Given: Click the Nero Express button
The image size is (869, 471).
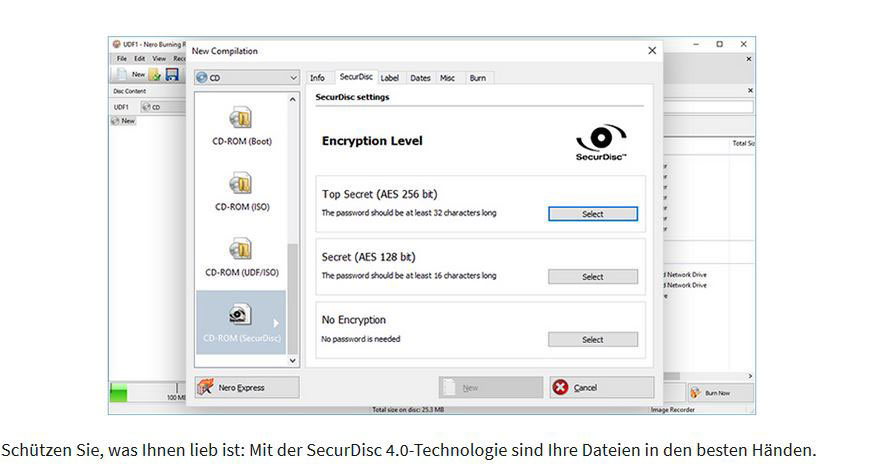Looking at the screenshot, I should tap(247, 387).
